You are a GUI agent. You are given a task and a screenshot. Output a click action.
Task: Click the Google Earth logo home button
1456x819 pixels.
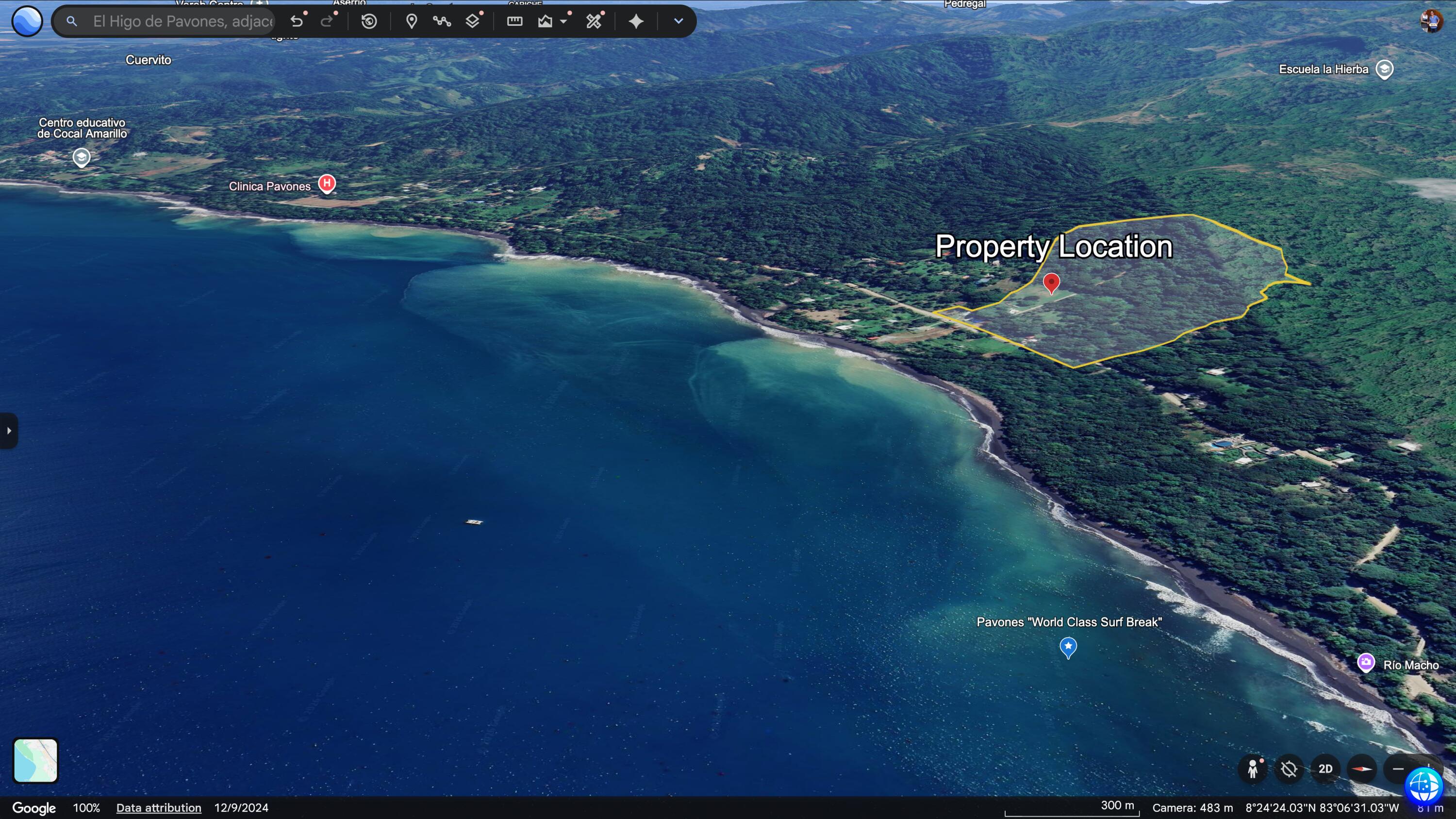click(27, 21)
